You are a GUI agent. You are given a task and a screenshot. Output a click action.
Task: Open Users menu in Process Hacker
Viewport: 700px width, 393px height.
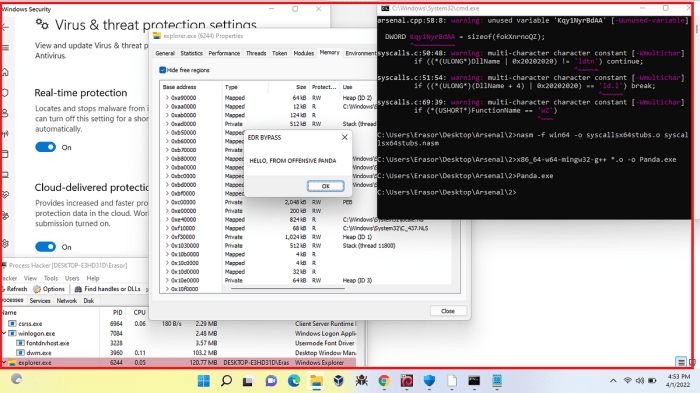72,278
